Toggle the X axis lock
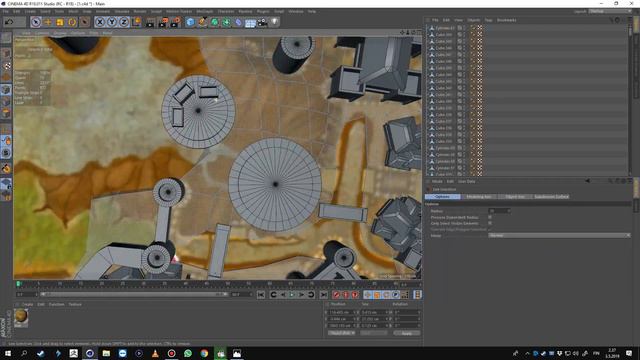This screenshot has width=640, height=360. (x=100, y=22)
